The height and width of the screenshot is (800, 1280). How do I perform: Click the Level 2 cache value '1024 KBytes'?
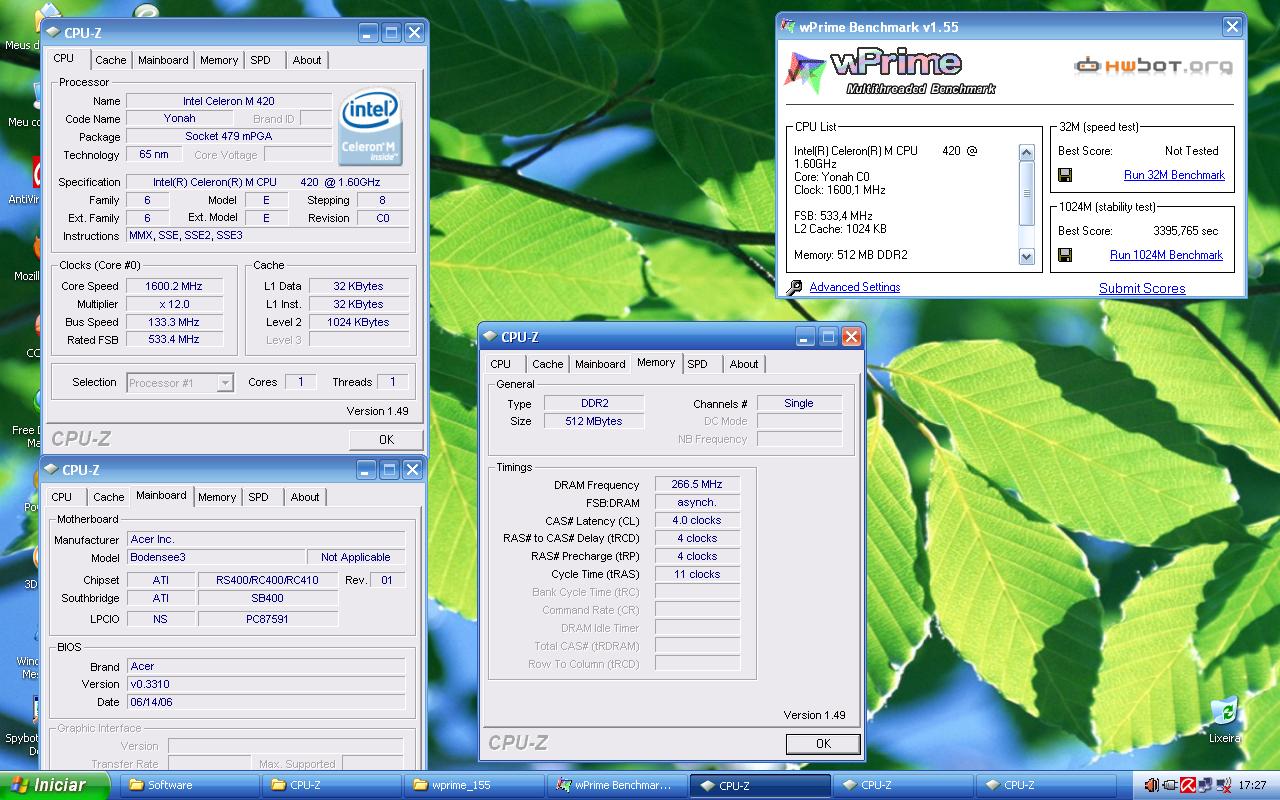coord(359,322)
